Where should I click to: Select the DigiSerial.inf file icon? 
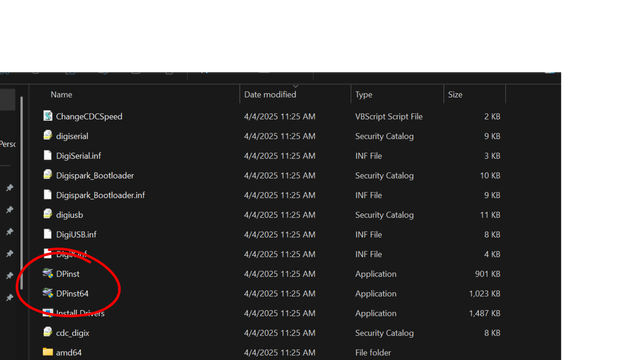[x=48, y=155]
